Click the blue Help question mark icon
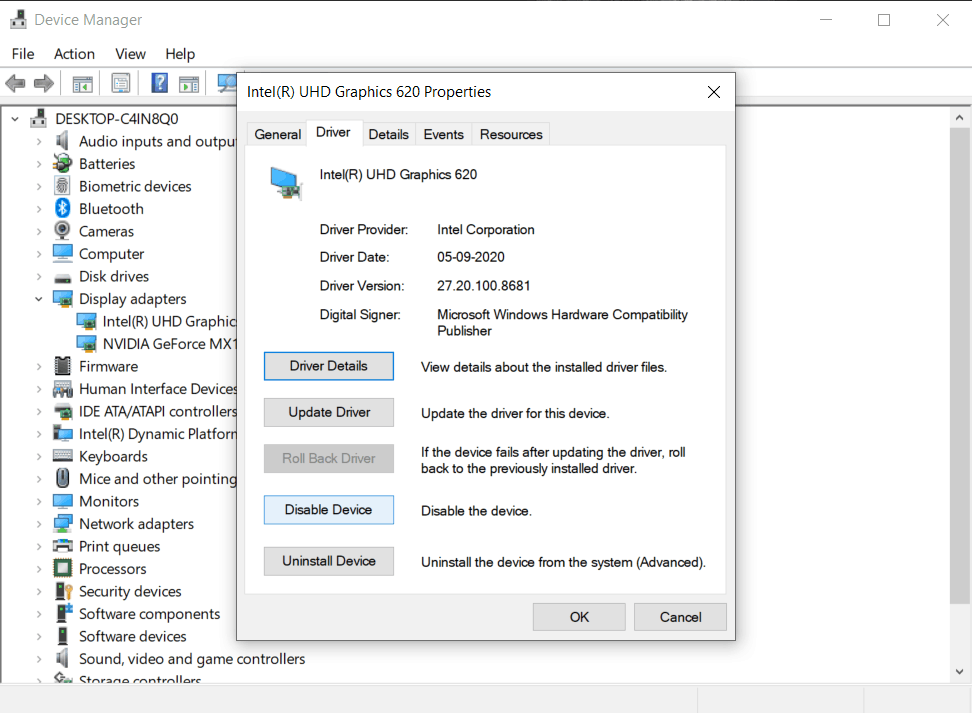The width and height of the screenshot is (972, 713). tap(159, 84)
